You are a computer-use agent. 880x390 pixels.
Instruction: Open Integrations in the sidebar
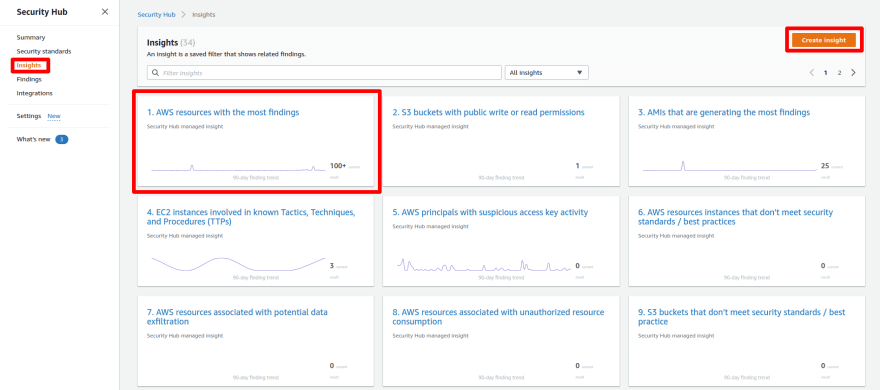(35, 93)
